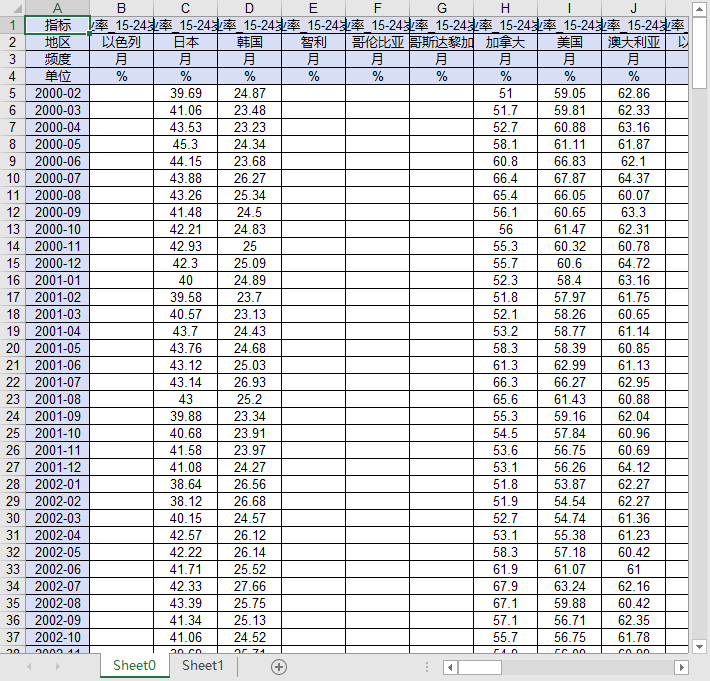710x681 pixels.
Task: Click the 智利 cell
Action: click(313, 42)
